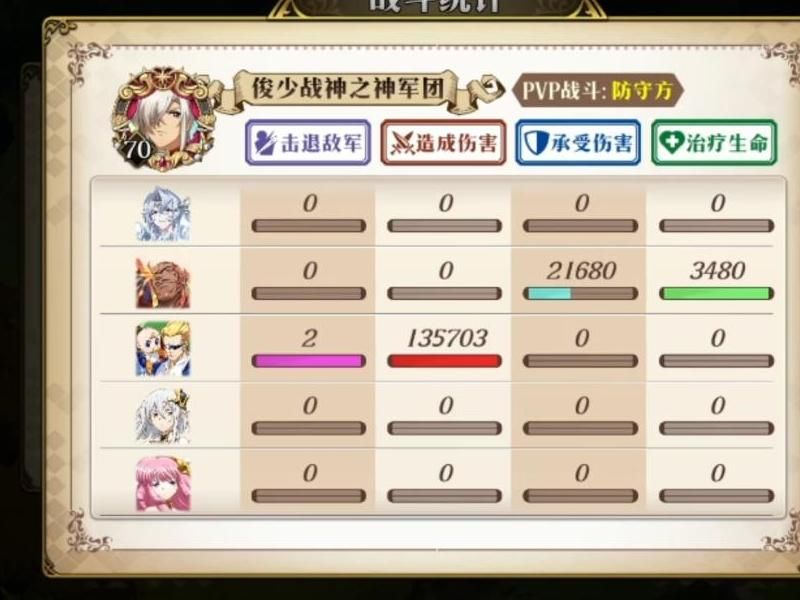Tap the duo hero portrait with sunglasses
The width and height of the screenshot is (800, 600).
163,349
